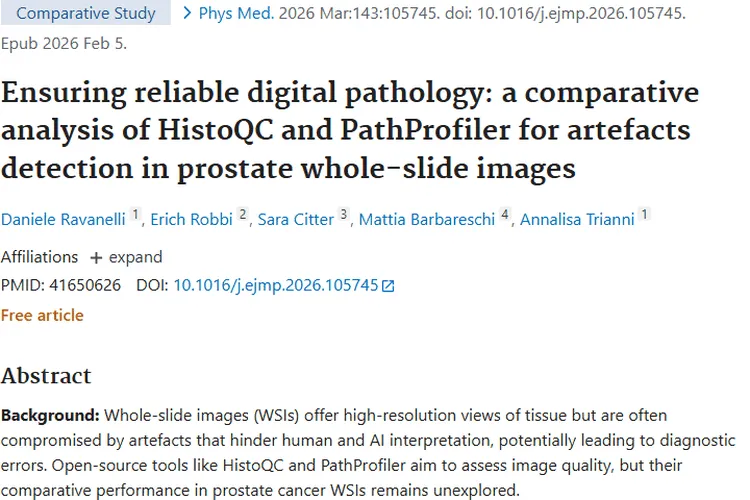
Task: Click the Free article label
Action: tap(42, 316)
